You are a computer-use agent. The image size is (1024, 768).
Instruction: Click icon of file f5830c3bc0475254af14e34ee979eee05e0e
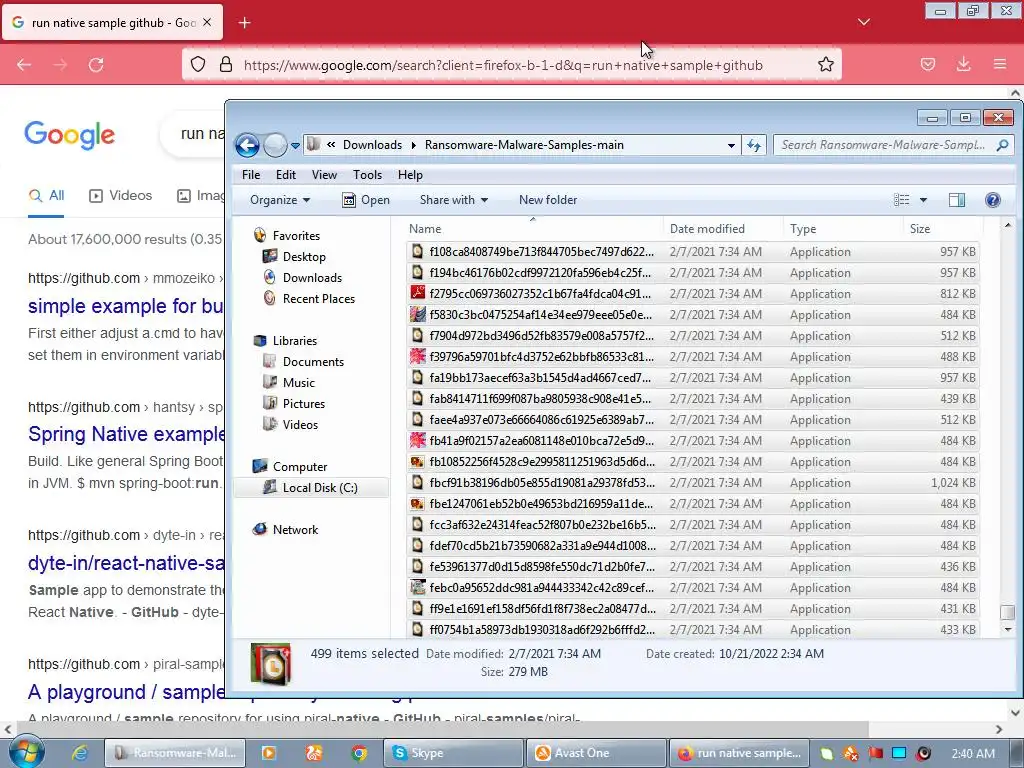point(417,314)
